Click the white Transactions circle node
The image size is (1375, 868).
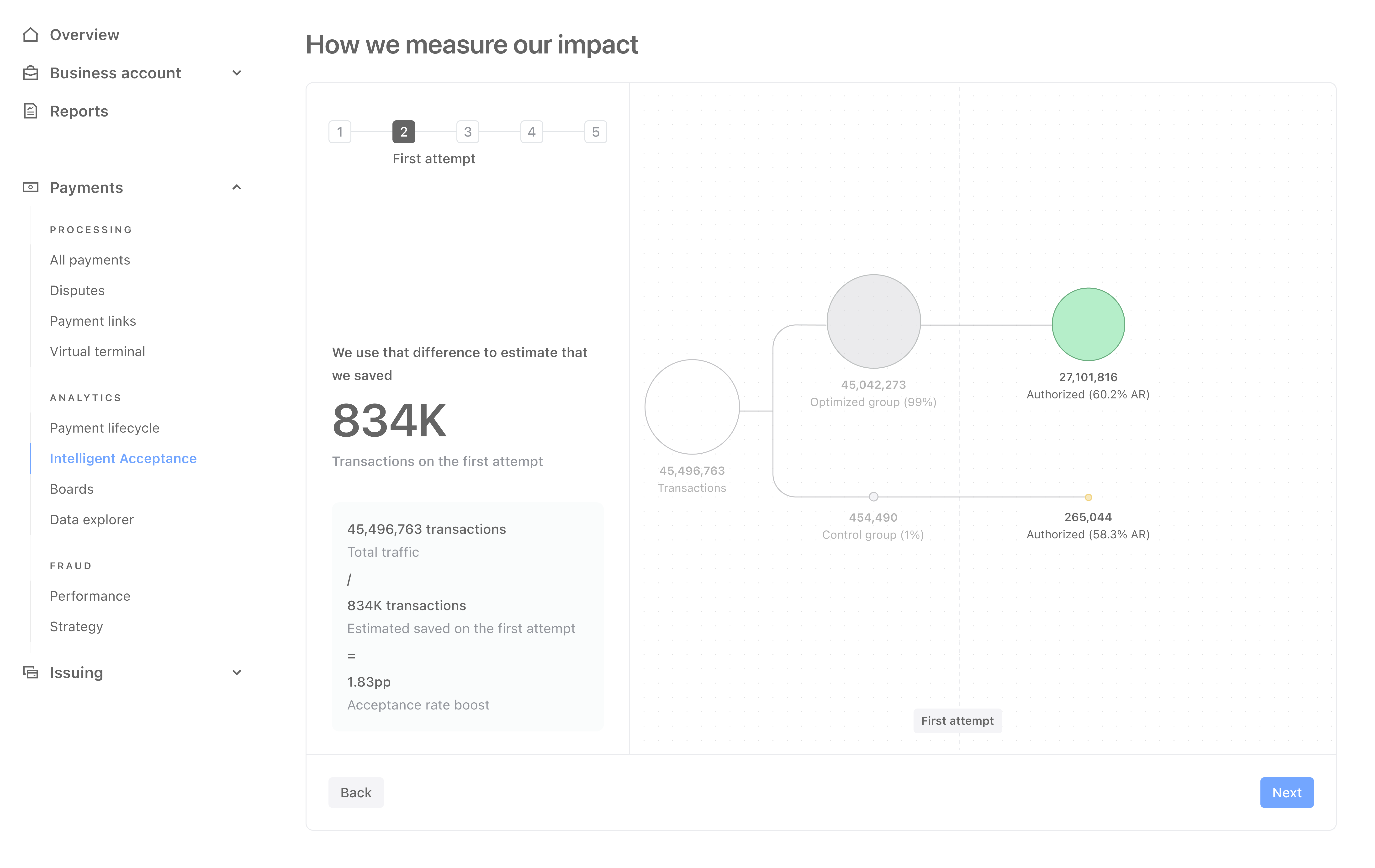coord(692,407)
